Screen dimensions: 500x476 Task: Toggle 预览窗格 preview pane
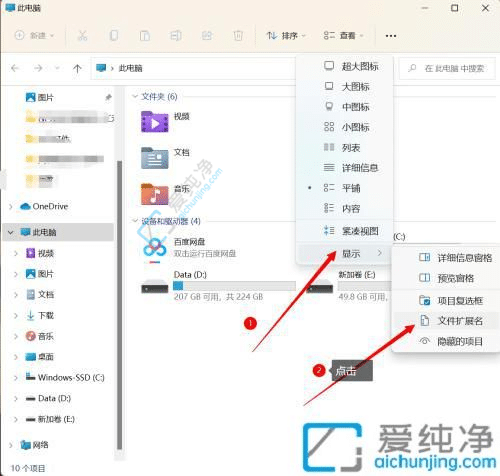point(446,278)
